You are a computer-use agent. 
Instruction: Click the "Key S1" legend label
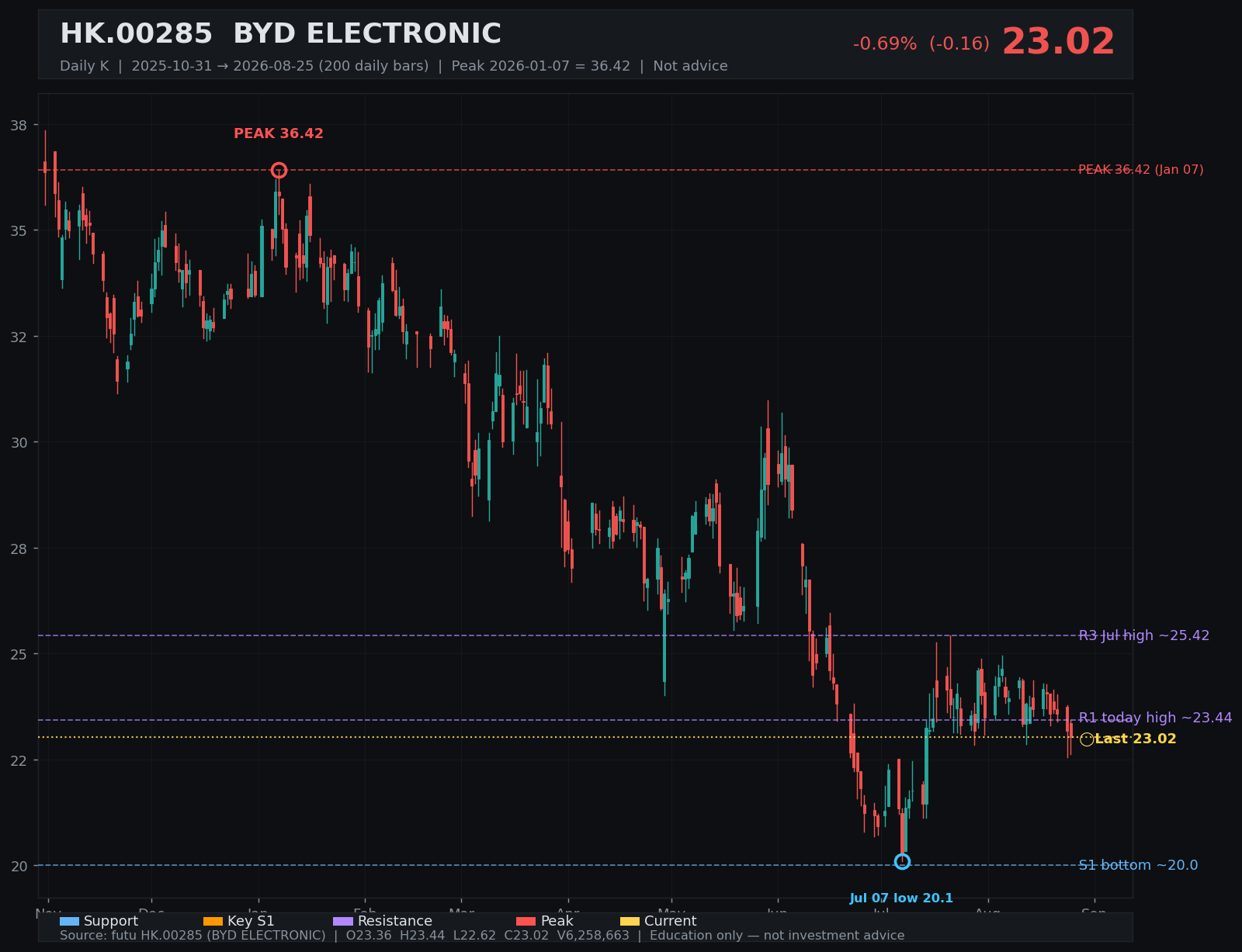(x=251, y=921)
